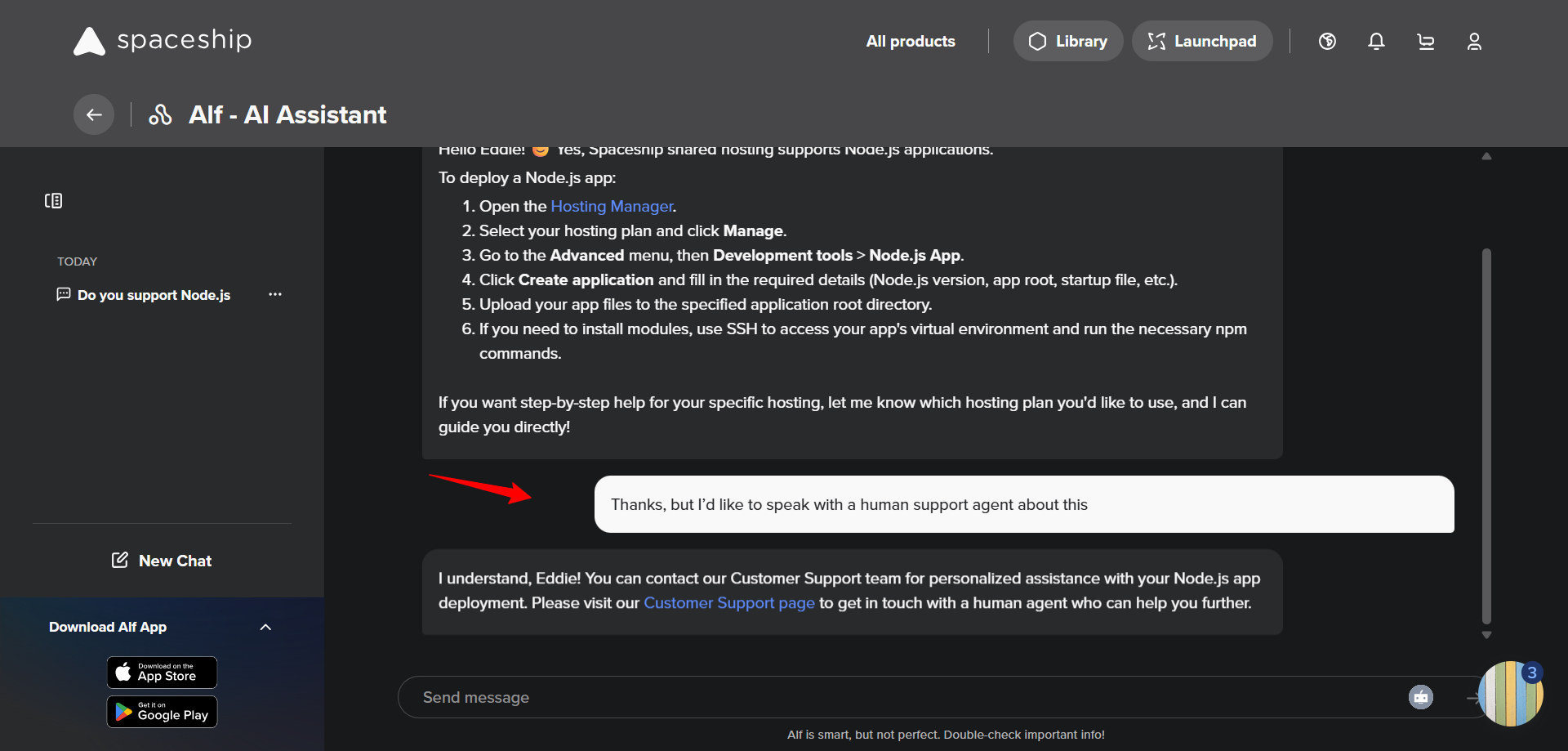The height and width of the screenshot is (751, 1568).
Task: Click the 'Alf - AI Assistant' title
Action: [x=287, y=114]
